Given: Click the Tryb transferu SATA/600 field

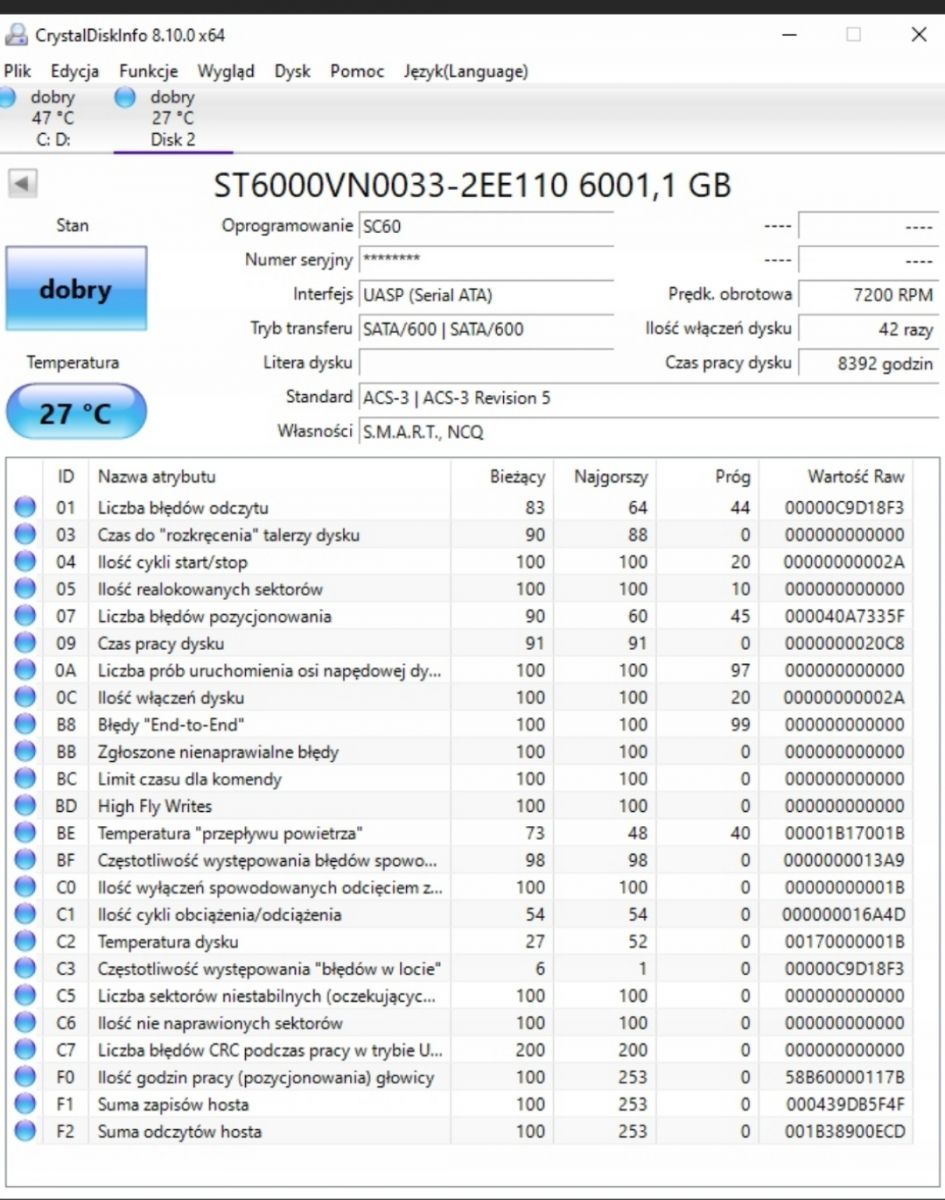Looking at the screenshot, I should [485, 329].
